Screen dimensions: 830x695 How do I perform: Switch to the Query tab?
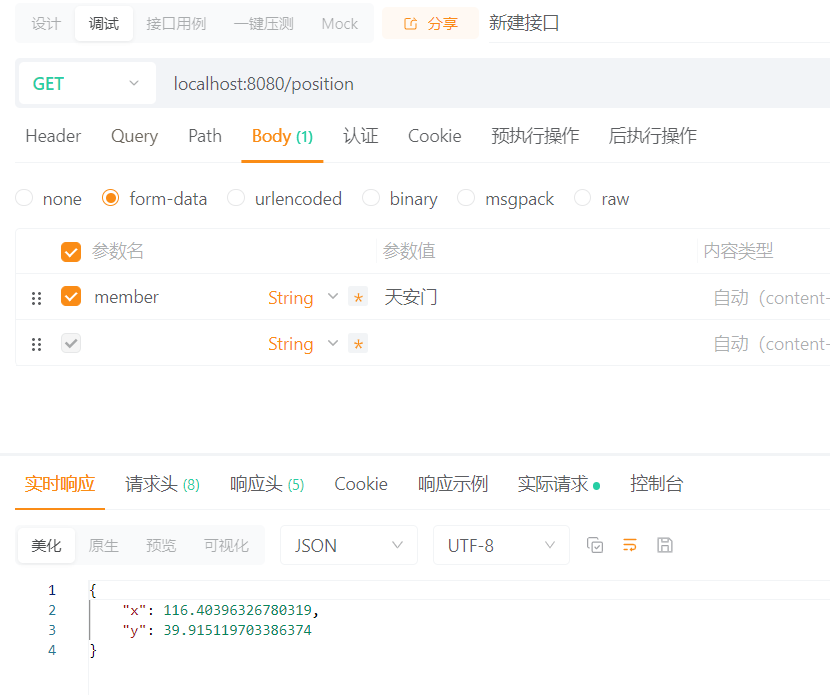[x=134, y=136]
